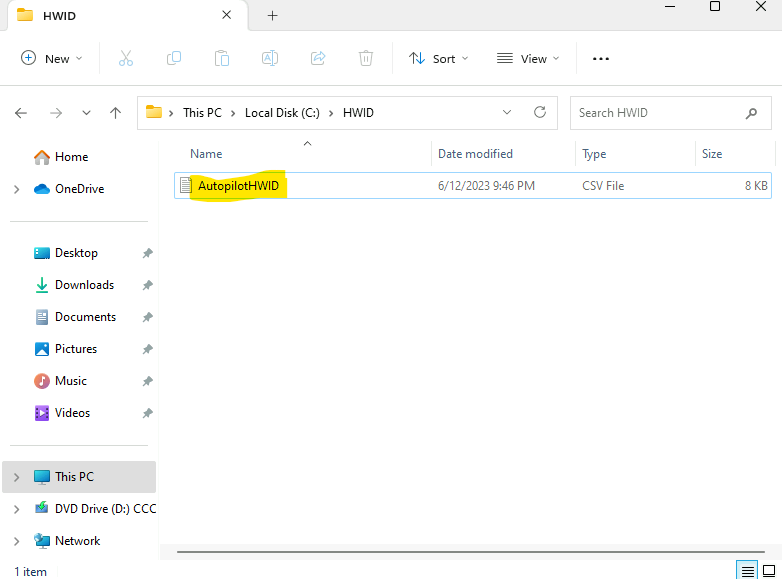The height and width of the screenshot is (579, 782).
Task: Click This PC breadcrumb in address bar
Action: [x=202, y=113]
